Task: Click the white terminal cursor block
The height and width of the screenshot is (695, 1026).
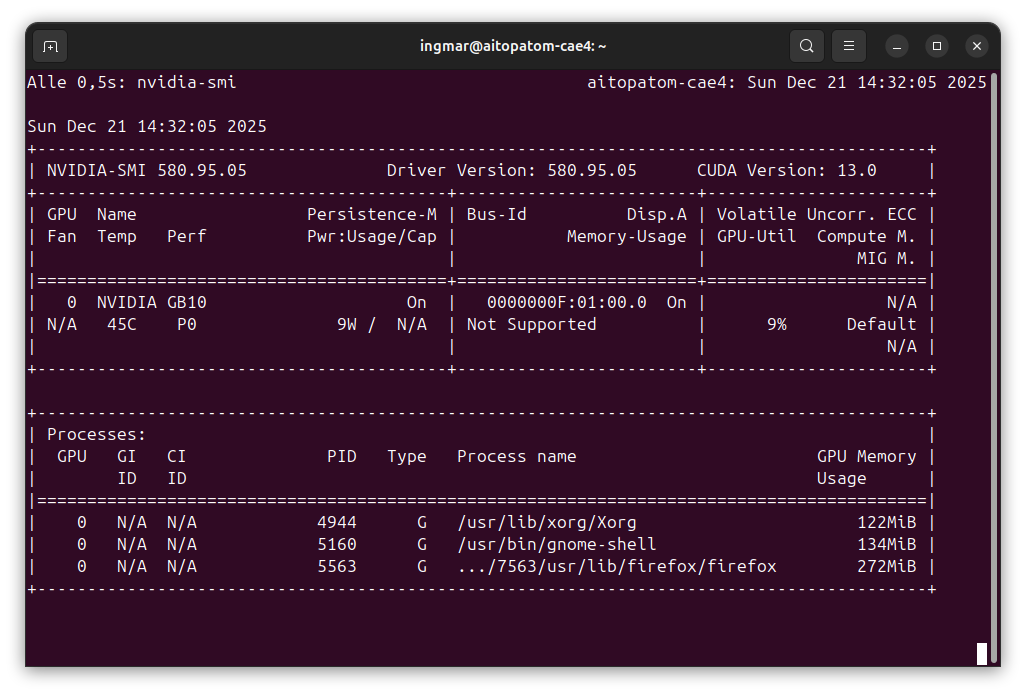Action: pos(982,654)
